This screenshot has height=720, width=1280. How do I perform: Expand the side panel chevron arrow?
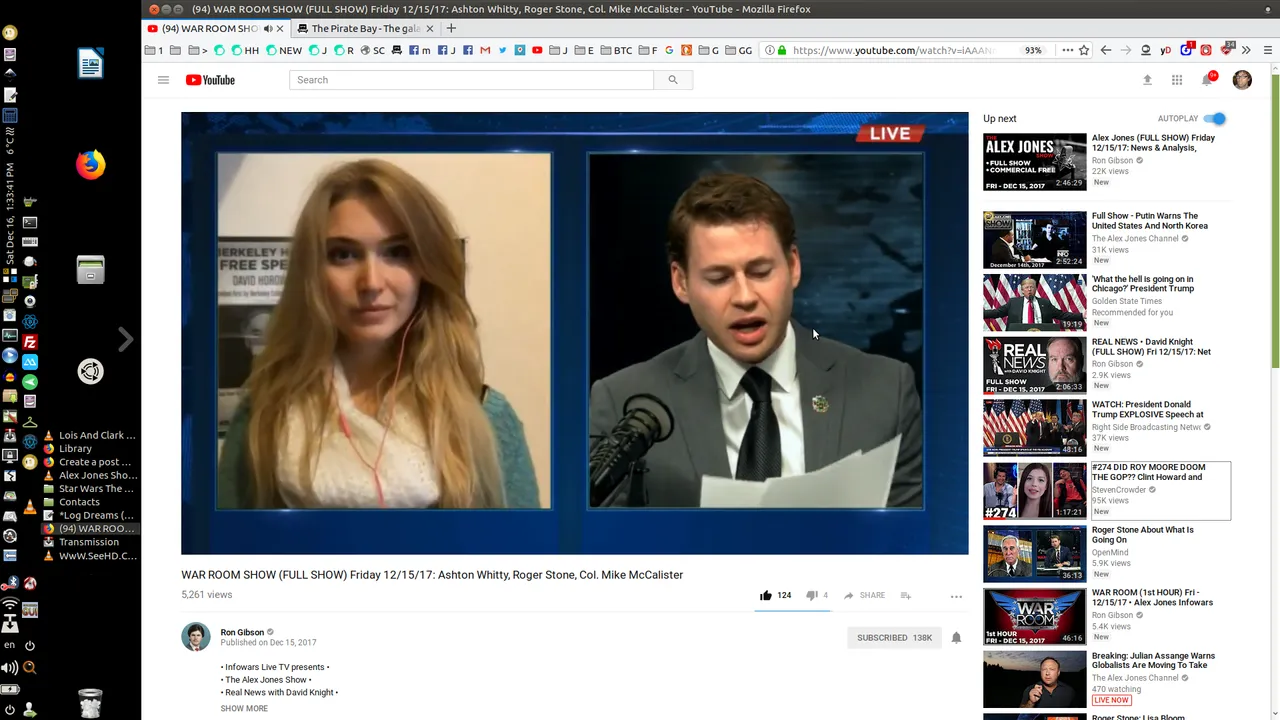126,340
